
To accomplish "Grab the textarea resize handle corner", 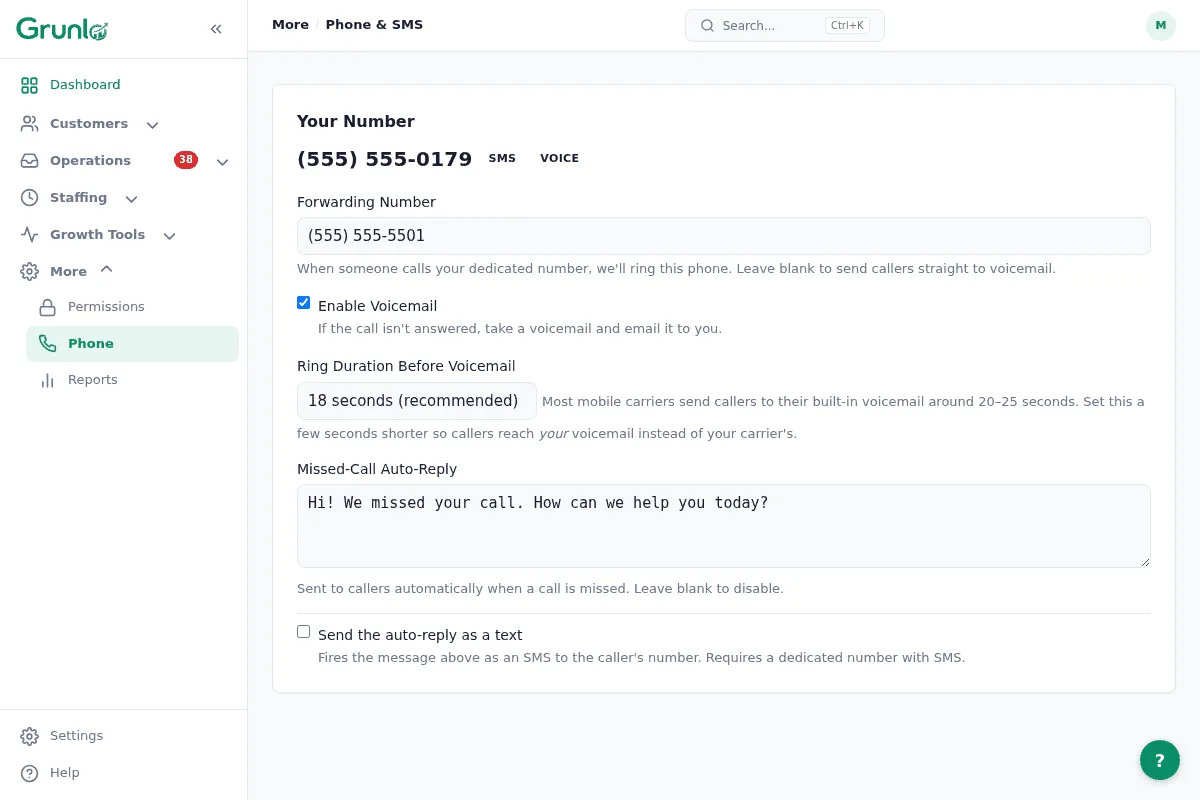I will (1144, 561).
